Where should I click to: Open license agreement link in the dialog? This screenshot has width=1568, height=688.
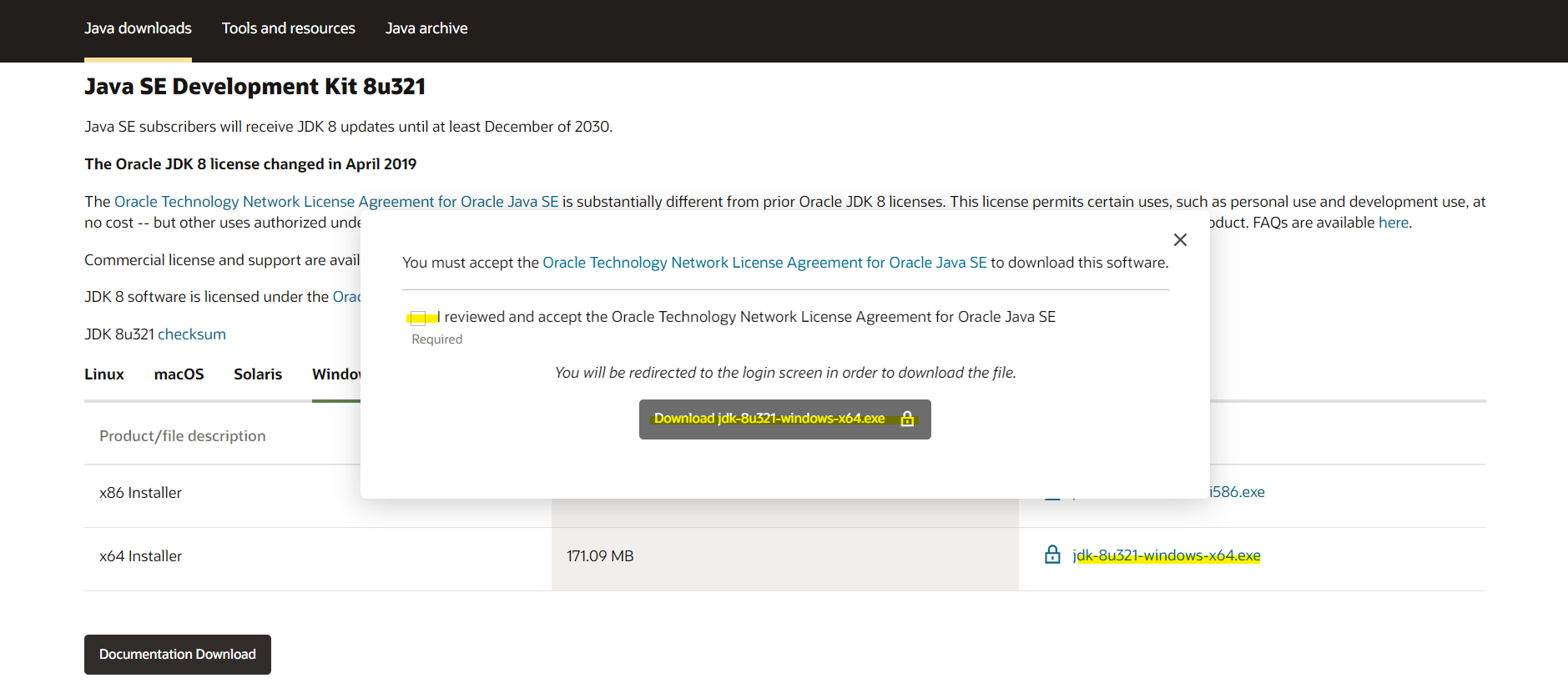pyautogui.click(x=764, y=263)
